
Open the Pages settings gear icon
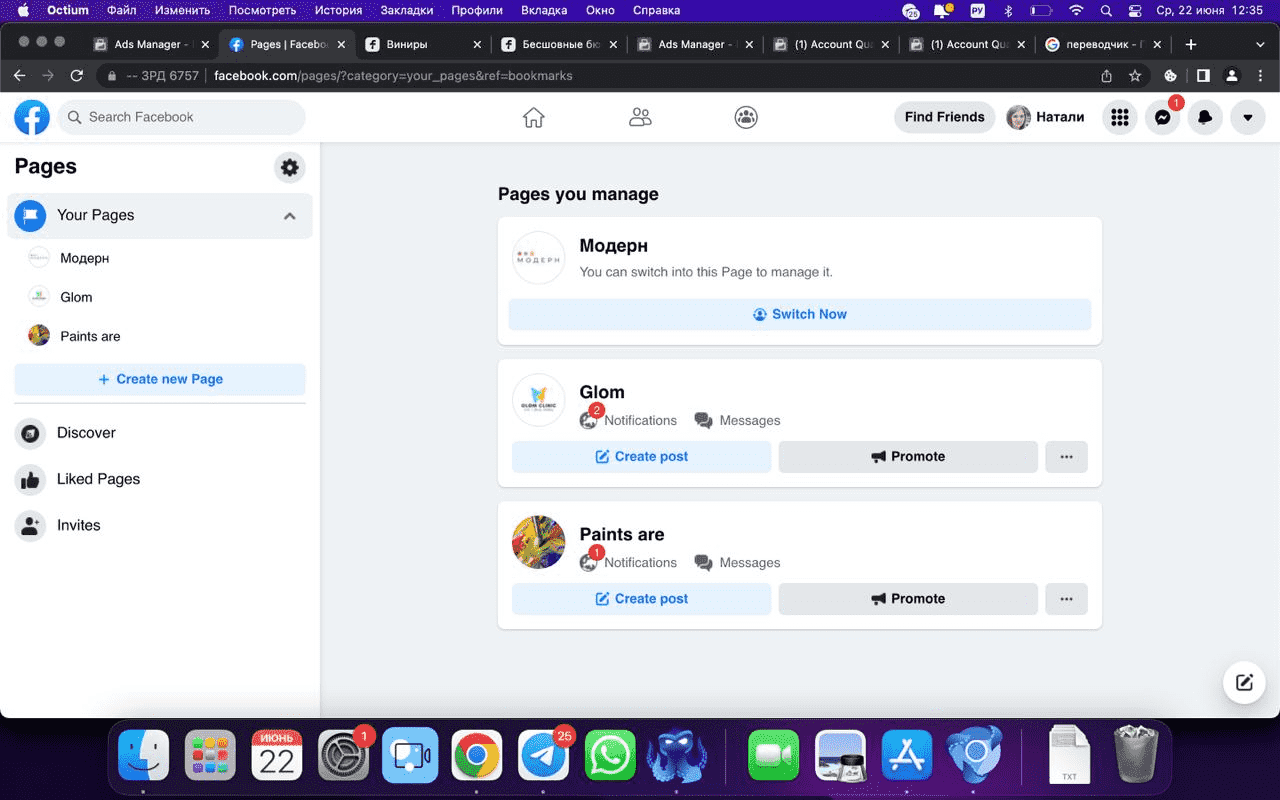(290, 168)
